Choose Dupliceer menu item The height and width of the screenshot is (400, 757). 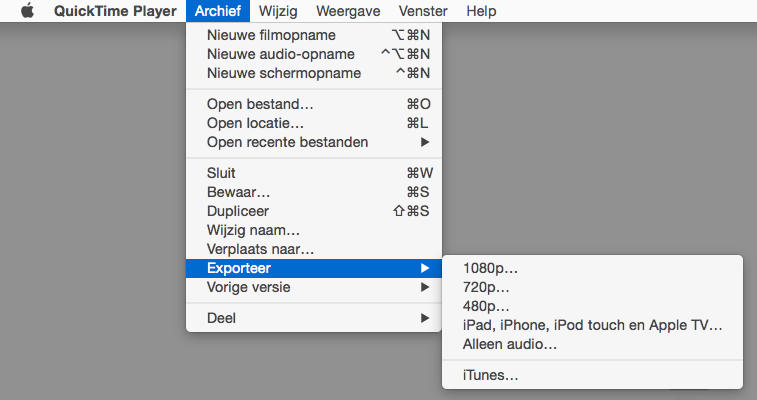click(x=314, y=211)
